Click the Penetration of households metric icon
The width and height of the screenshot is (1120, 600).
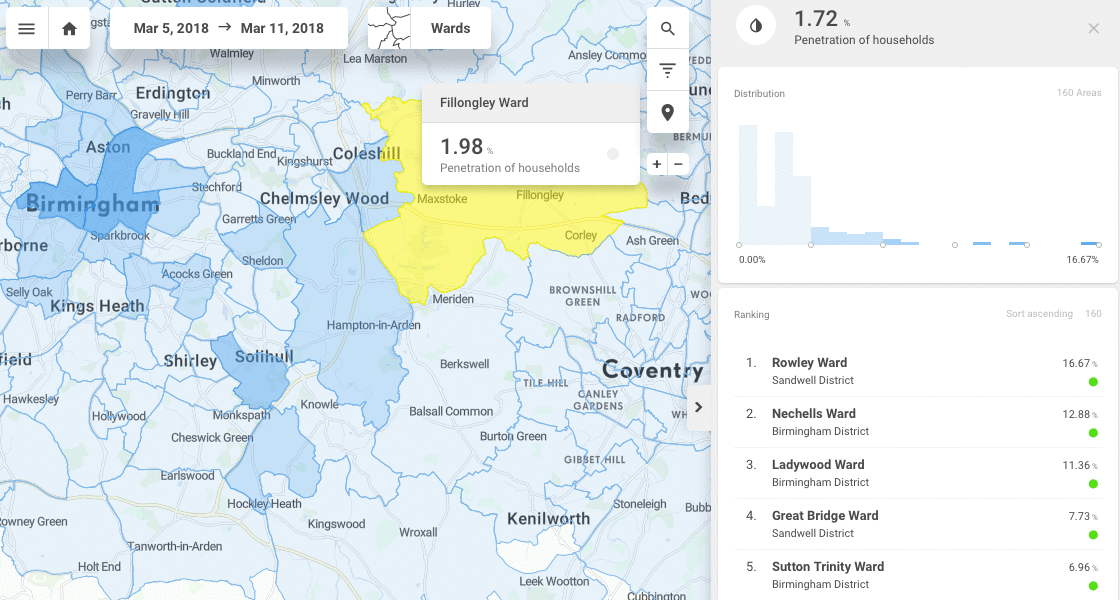(x=755, y=24)
